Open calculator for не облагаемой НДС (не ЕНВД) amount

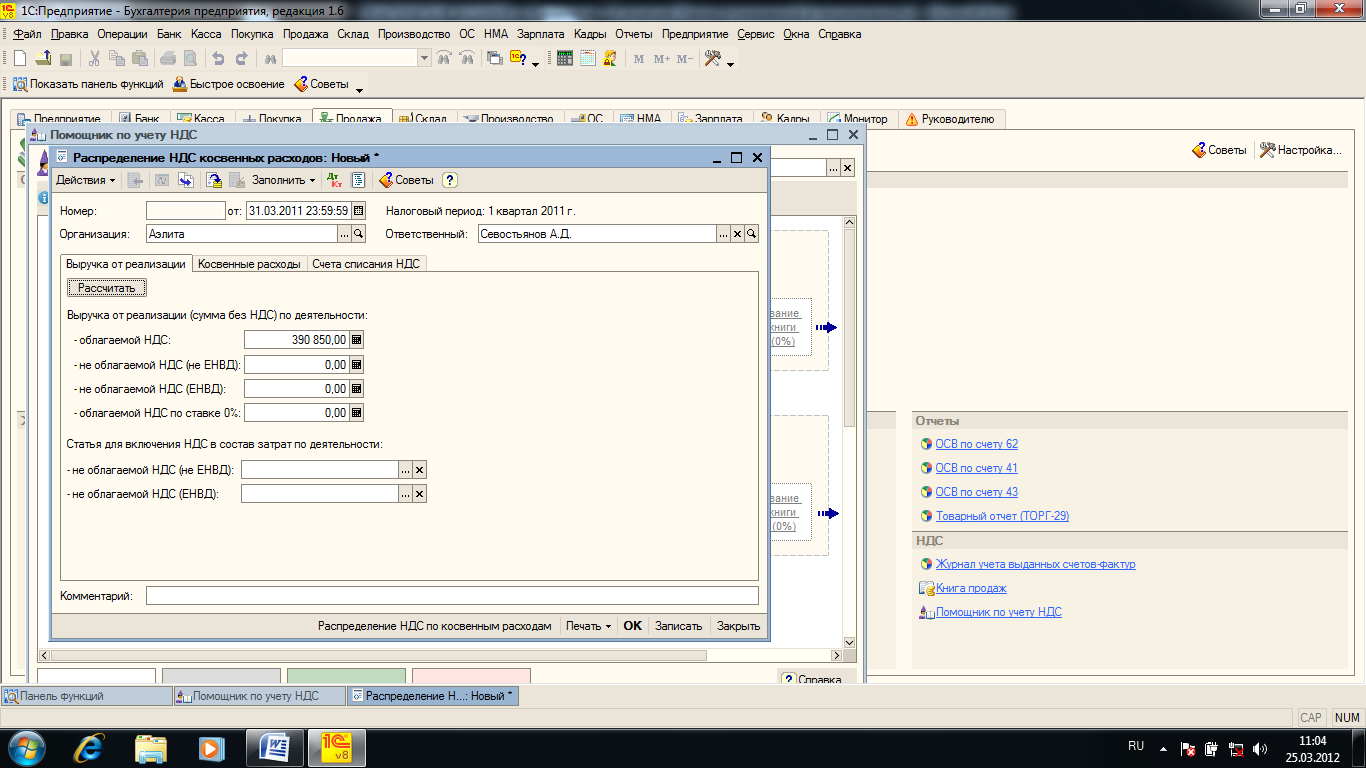[356, 365]
